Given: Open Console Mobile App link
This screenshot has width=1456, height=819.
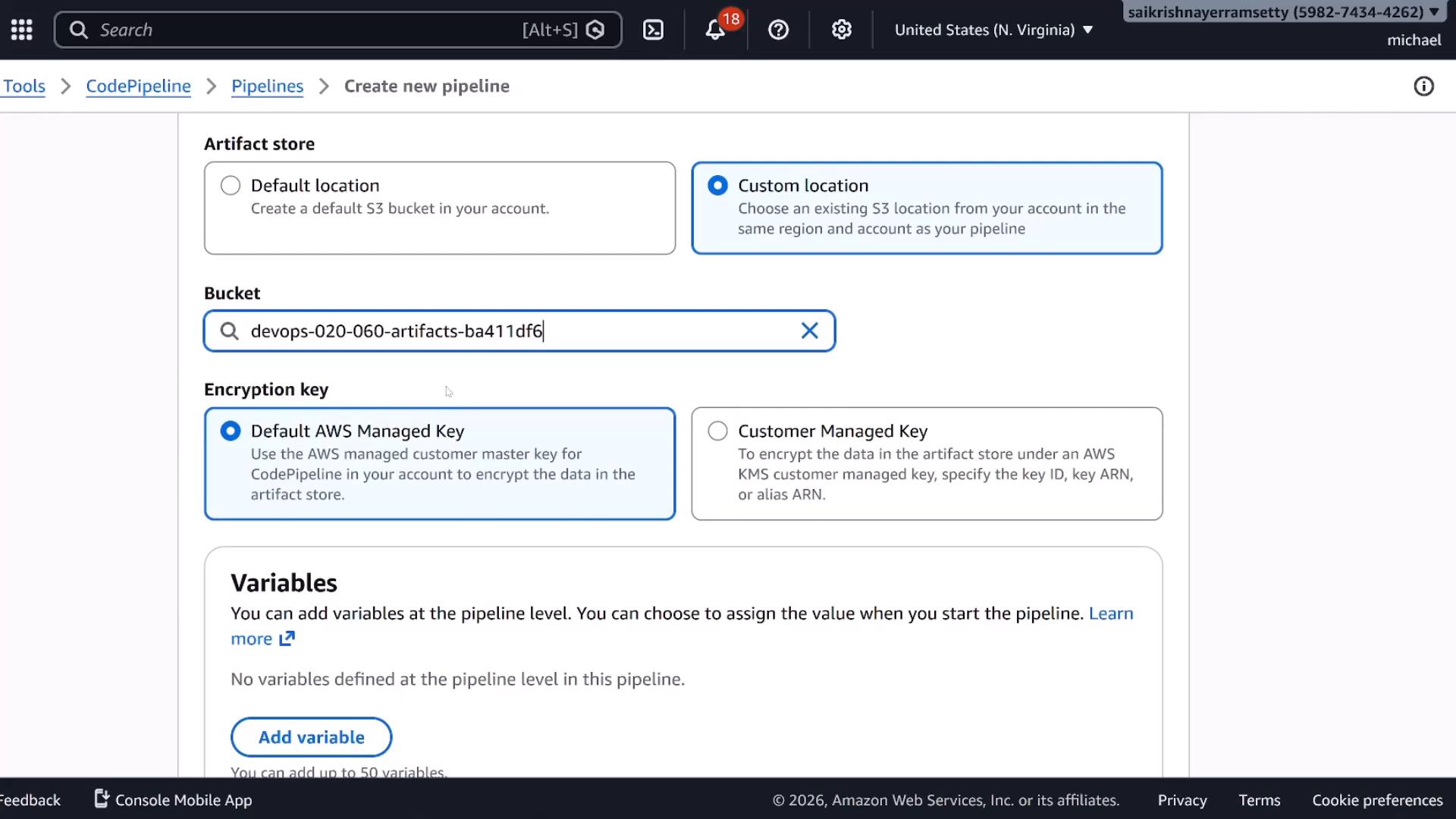Looking at the screenshot, I should (x=183, y=800).
